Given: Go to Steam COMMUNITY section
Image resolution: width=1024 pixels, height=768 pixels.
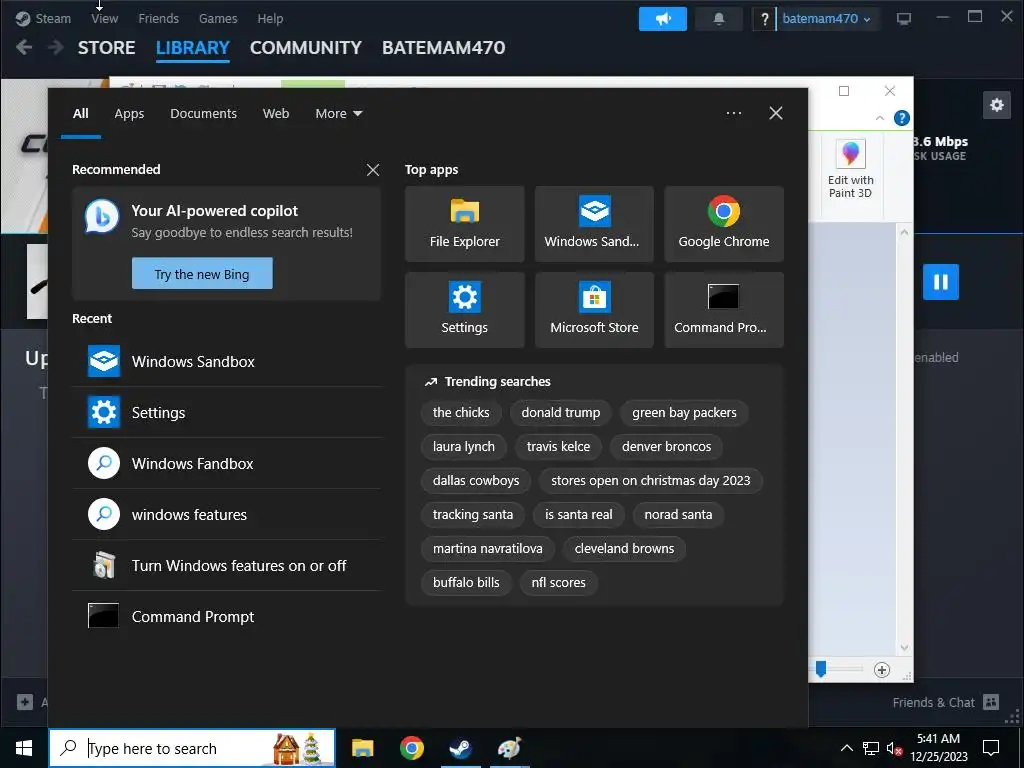Looking at the screenshot, I should tap(306, 48).
